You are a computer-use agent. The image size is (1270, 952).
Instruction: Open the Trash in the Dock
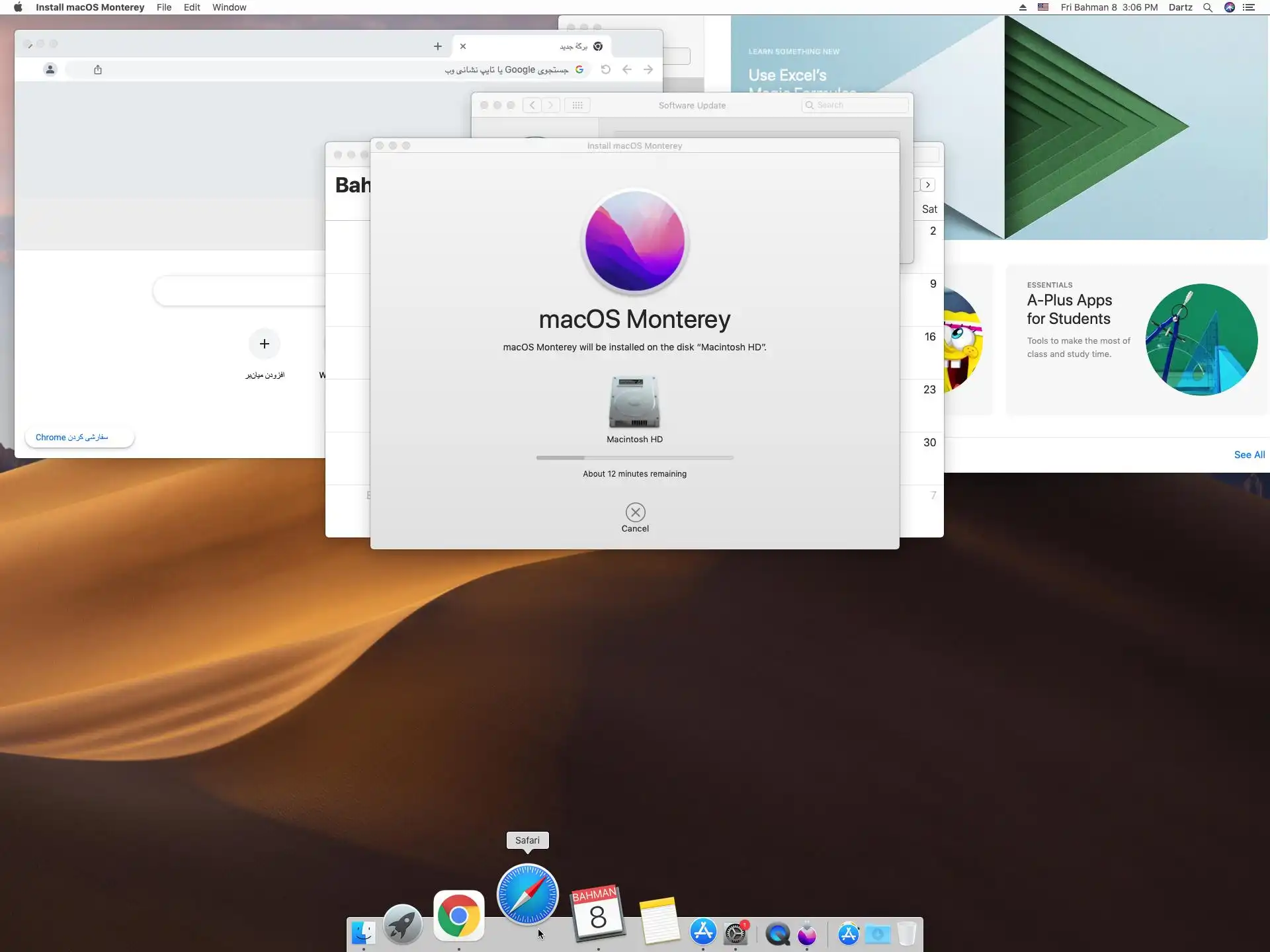point(907,933)
